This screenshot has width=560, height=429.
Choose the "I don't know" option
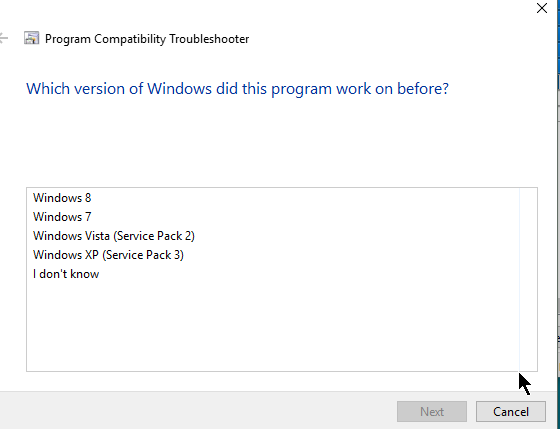(x=66, y=274)
